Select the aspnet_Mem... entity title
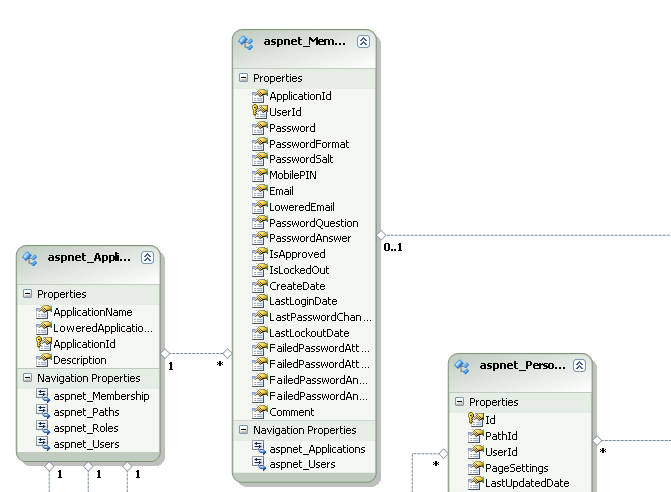This screenshot has width=671, height=492. pyautogui.click(x=305, y=41)
